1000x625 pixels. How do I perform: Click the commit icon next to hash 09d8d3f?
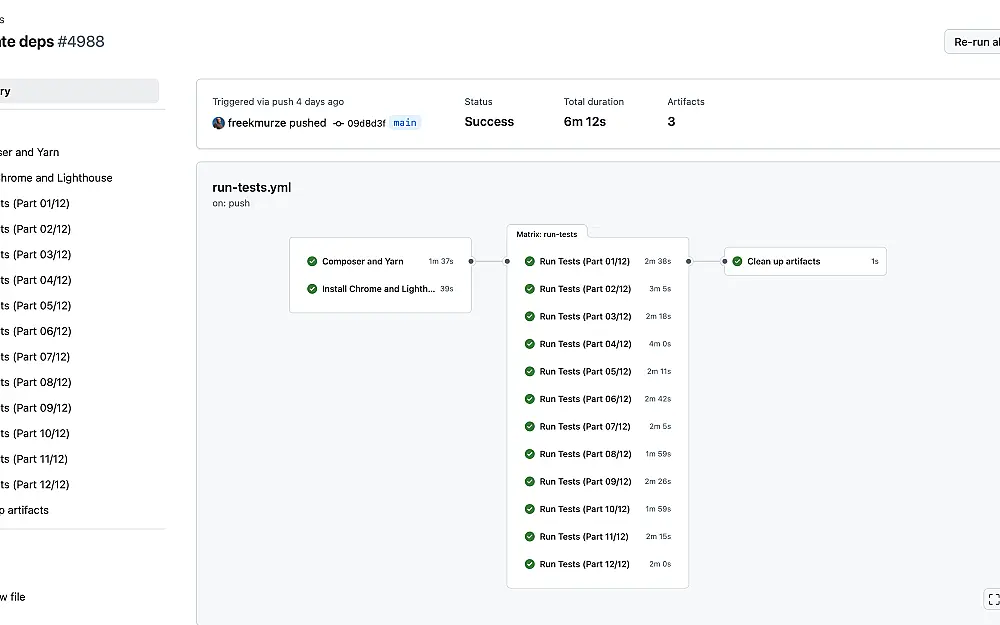pyautogui.click(x=339, y=124)
